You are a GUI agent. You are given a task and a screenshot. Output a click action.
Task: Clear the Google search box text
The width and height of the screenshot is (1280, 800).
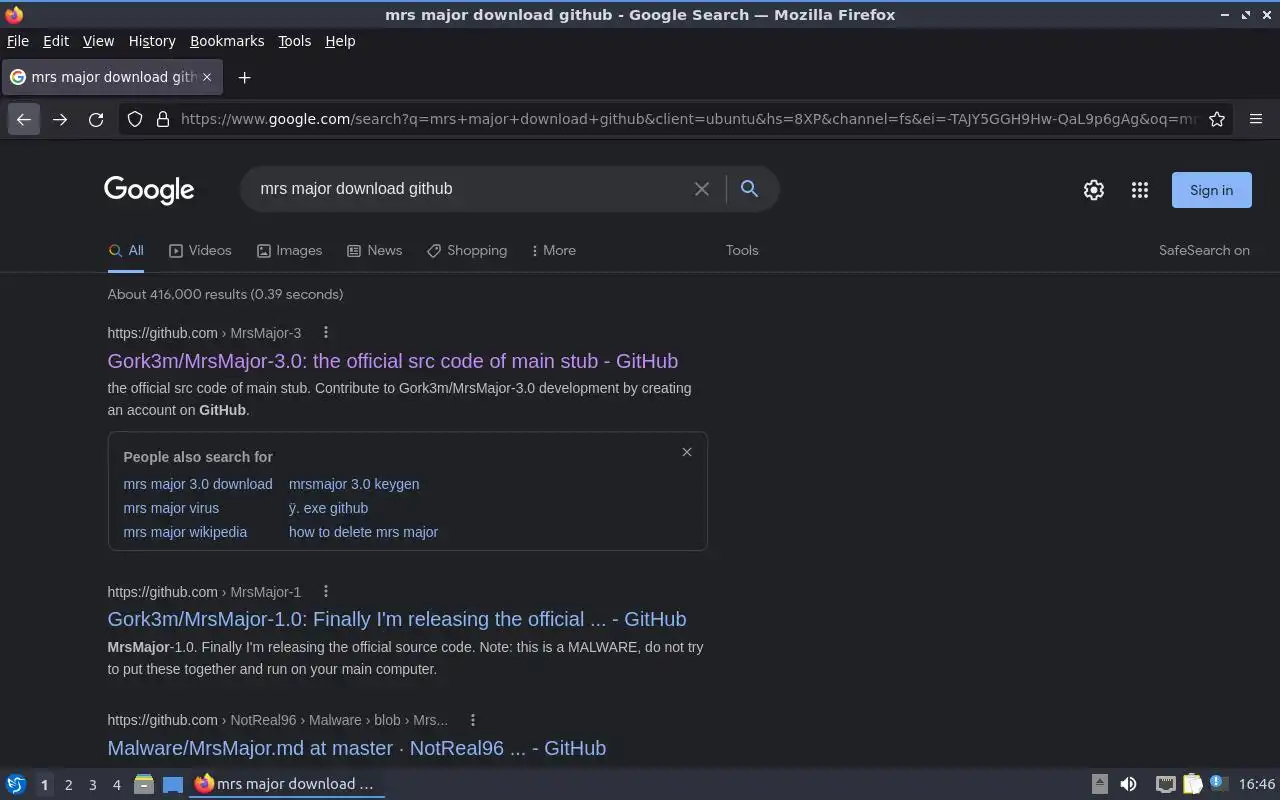tap(702, 189)
